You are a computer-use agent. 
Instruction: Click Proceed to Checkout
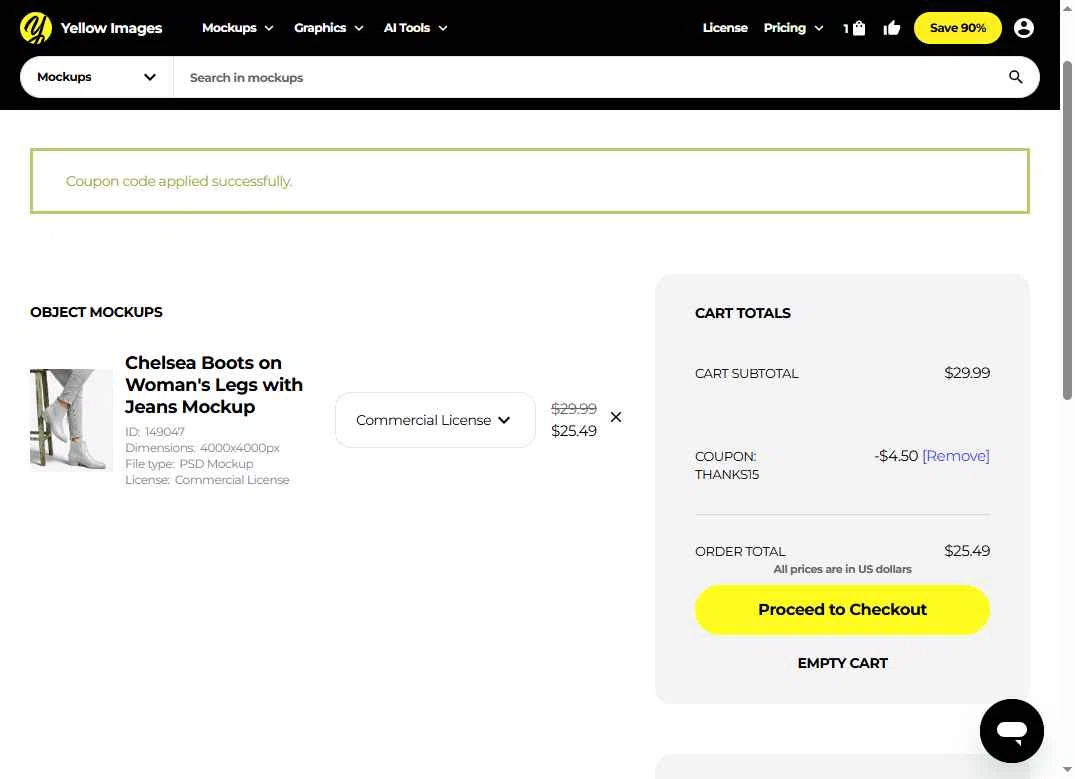[842, 610]
